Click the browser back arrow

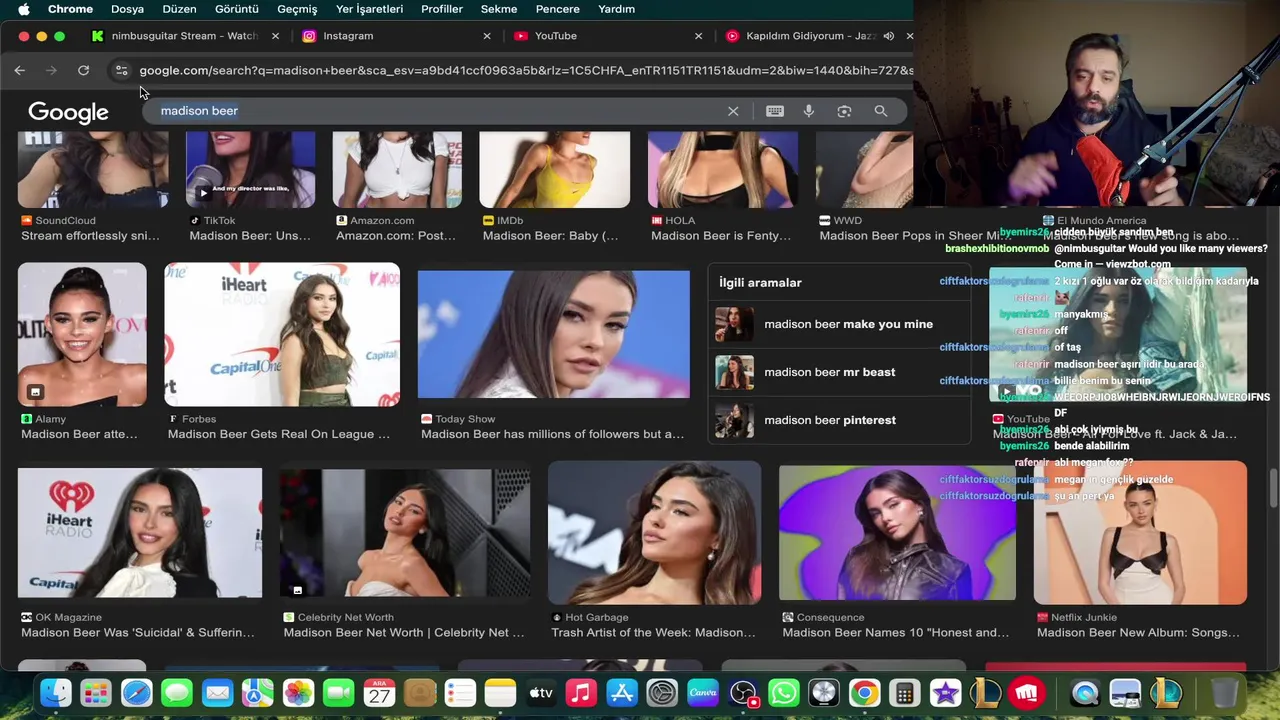click(x=20, y=70)
